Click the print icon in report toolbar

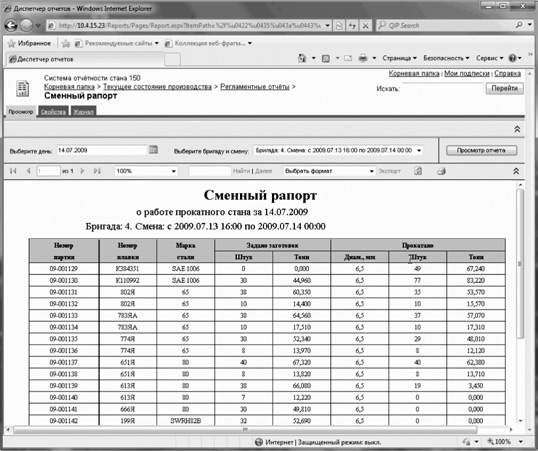441,171
